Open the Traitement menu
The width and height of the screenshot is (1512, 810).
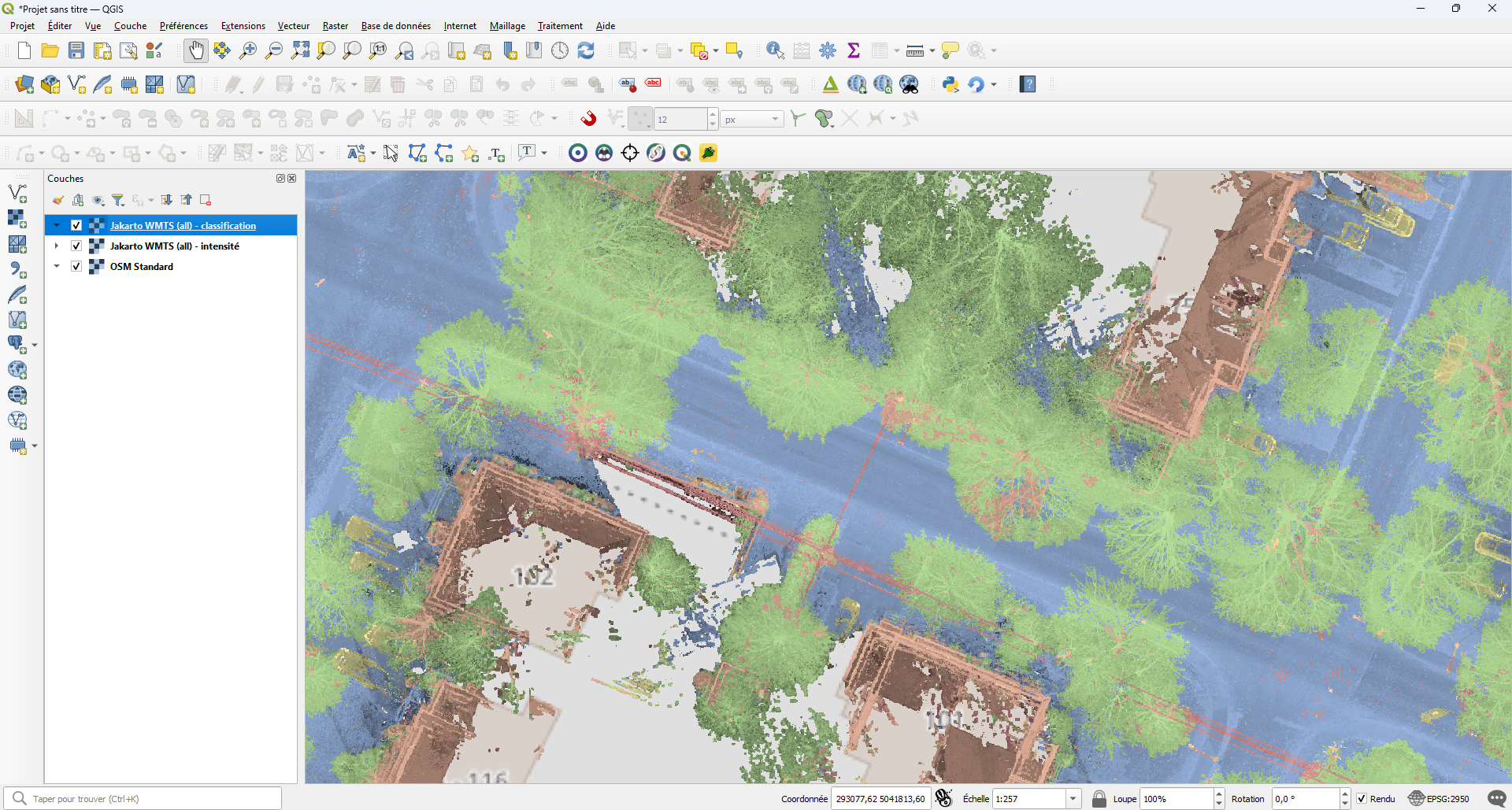click(x=560, y=26)
